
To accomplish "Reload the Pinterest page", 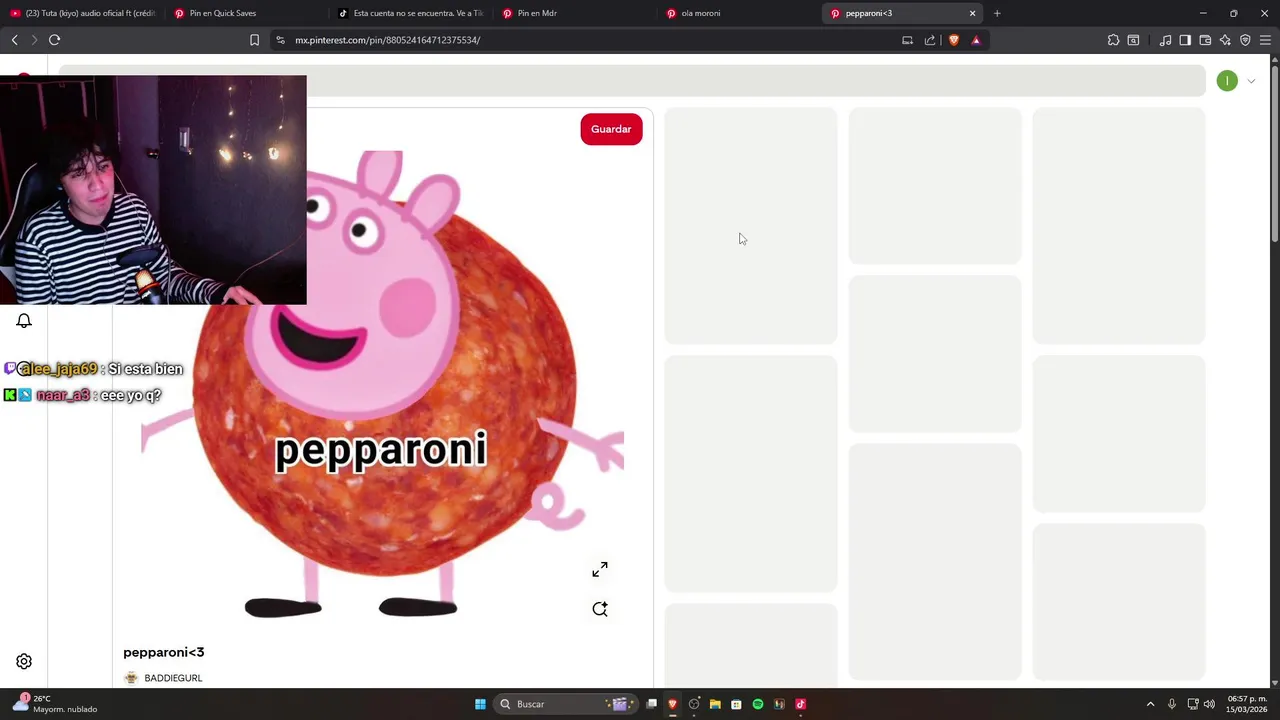I will (54, 40).
